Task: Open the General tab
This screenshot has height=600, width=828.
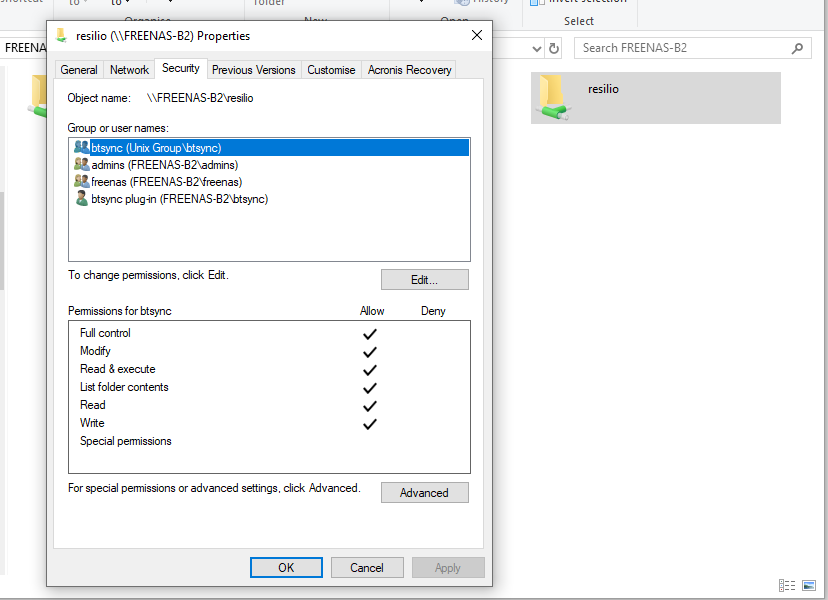Action: (79, 70)
